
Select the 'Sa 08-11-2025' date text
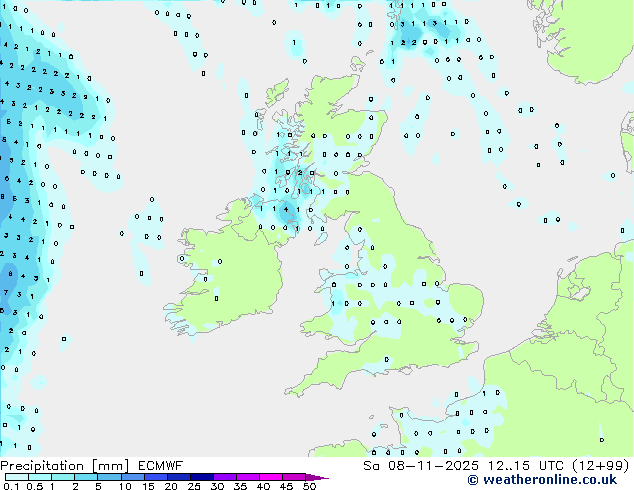(x=421, y=466)
